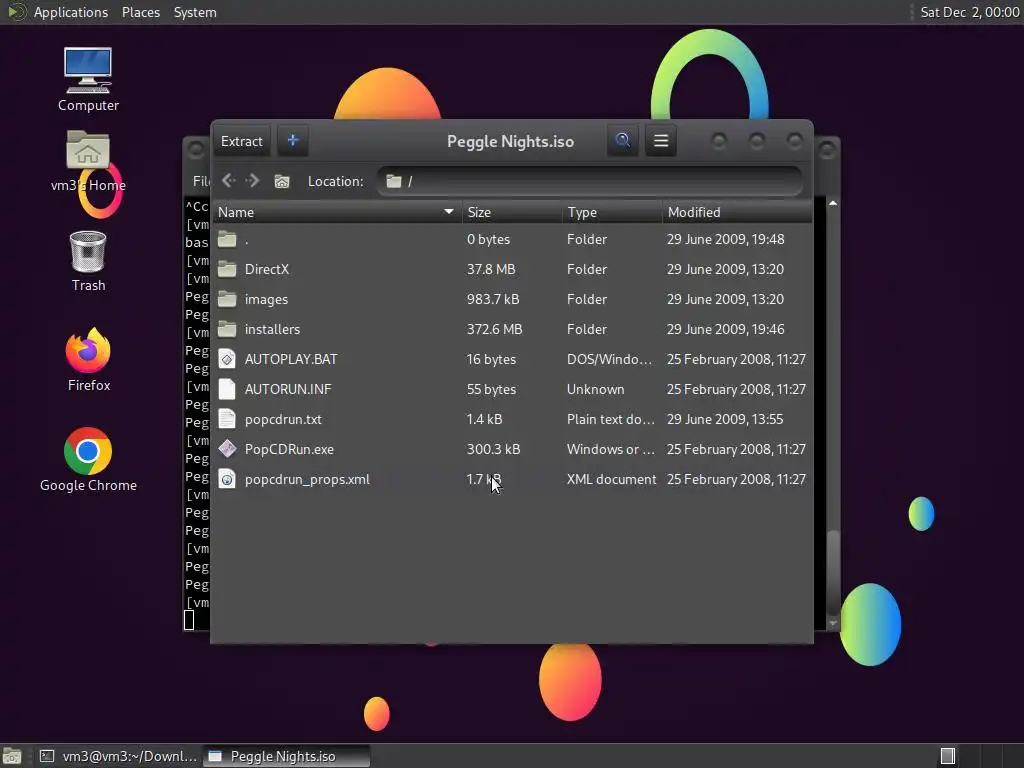Go to archive home folder icon
This screenshot has height=768, width=1024.
tap(281, 181)
